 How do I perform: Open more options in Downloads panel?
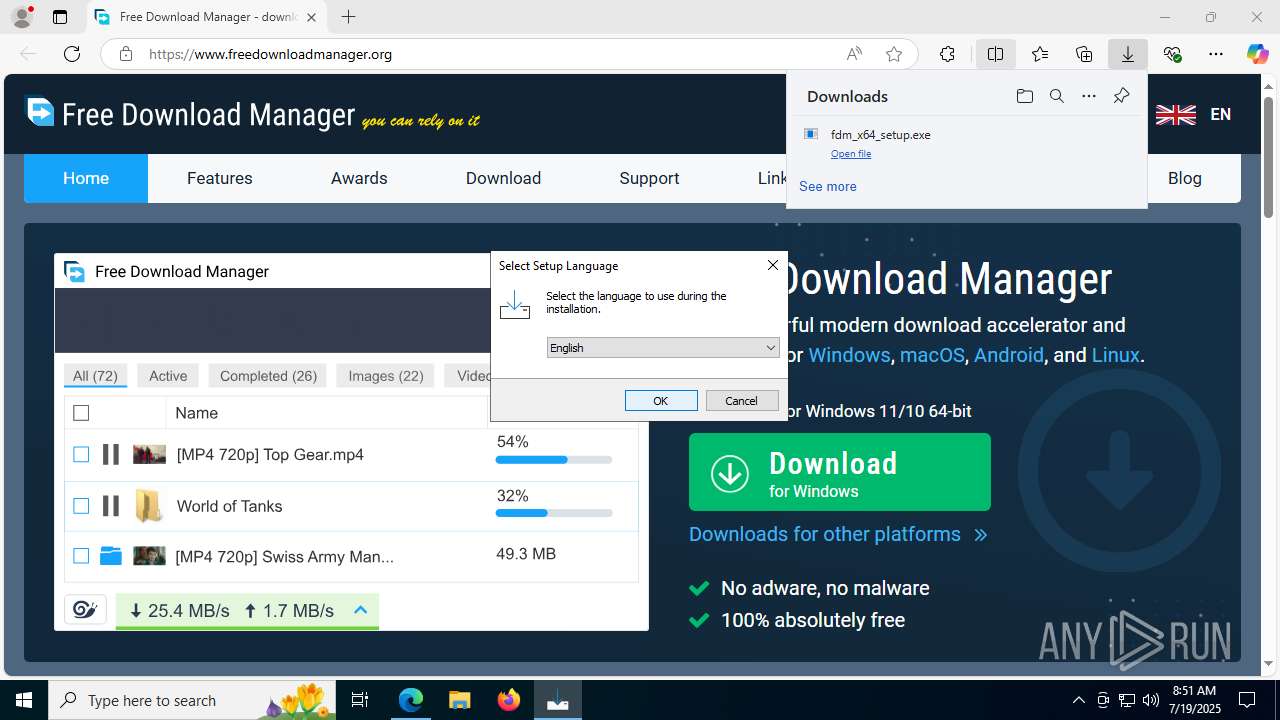[x=1089, y=96]
